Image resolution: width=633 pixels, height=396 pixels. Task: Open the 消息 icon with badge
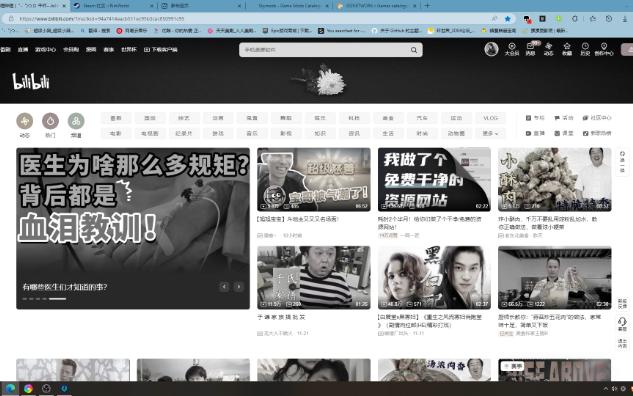[x=530, y=49]
